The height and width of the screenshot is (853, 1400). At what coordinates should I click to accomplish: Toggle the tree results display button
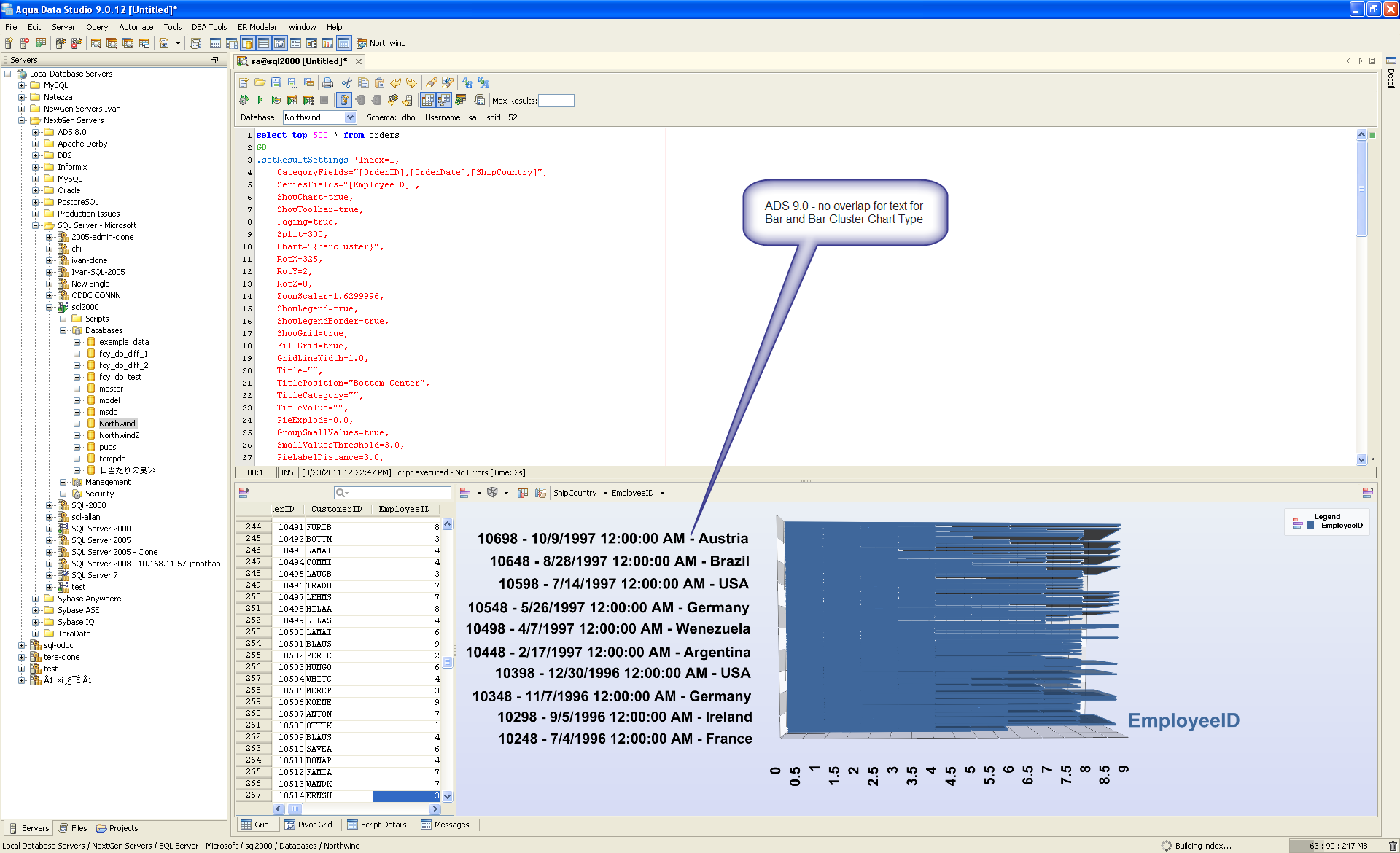tap(443, 100)
